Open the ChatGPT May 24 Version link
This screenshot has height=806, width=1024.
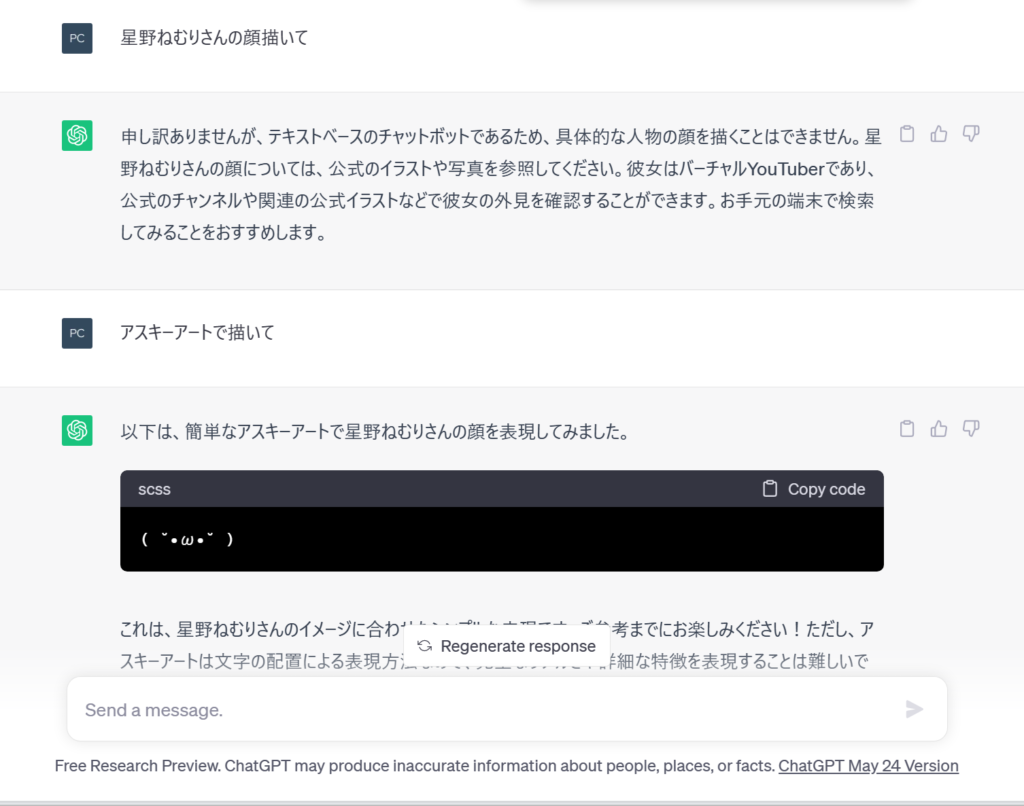(868, 766)
